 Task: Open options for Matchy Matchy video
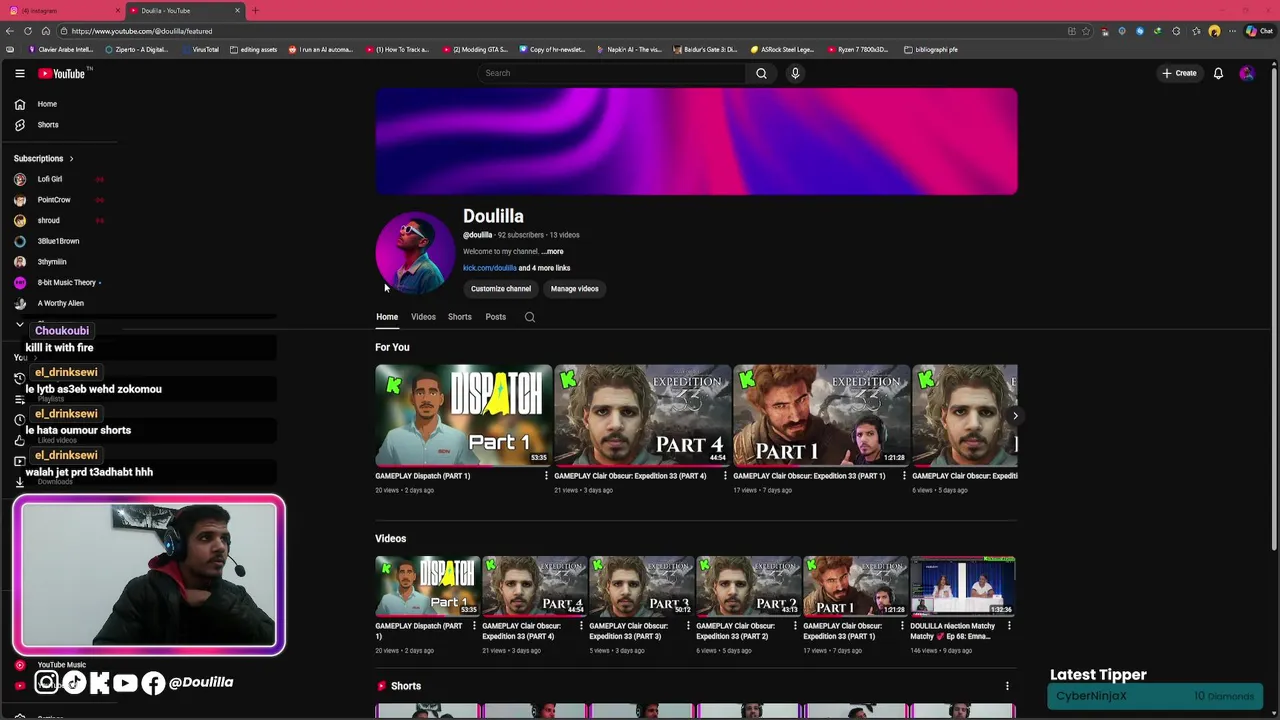point(1009,626)
